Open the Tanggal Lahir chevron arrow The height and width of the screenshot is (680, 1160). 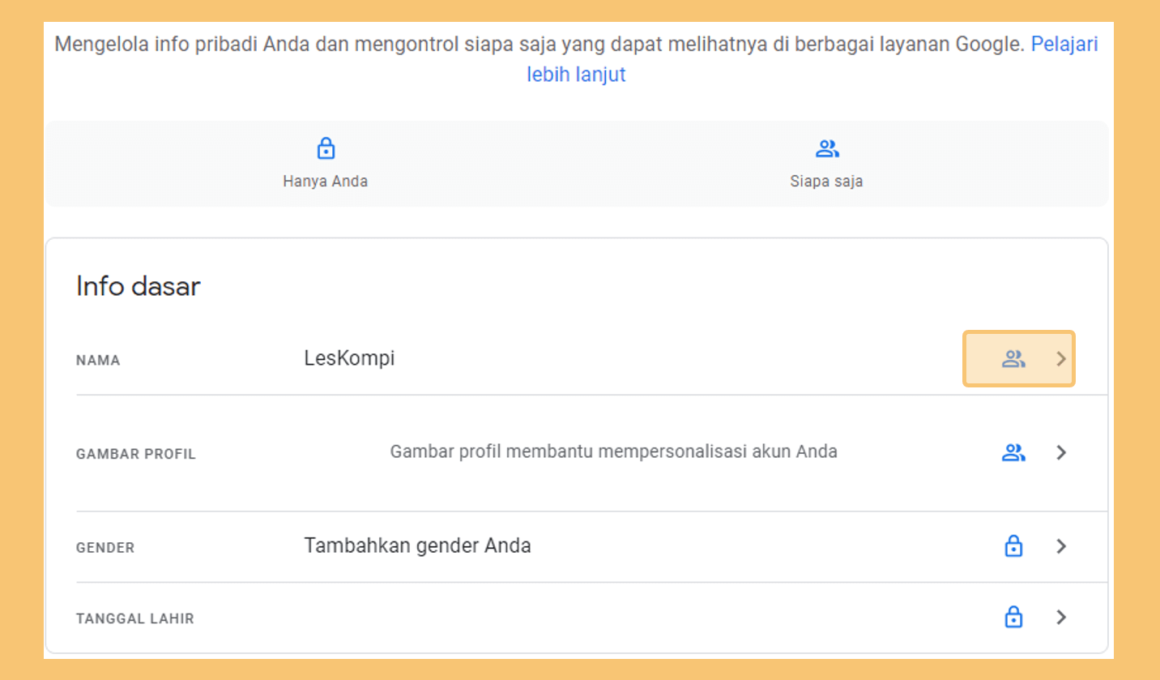click(1061, 616)
